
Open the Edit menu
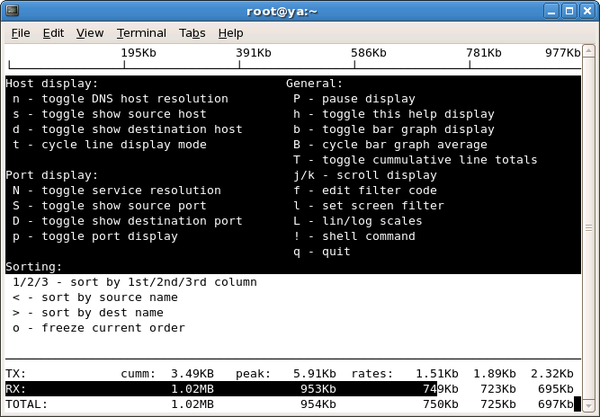click(x=53, y=33)
